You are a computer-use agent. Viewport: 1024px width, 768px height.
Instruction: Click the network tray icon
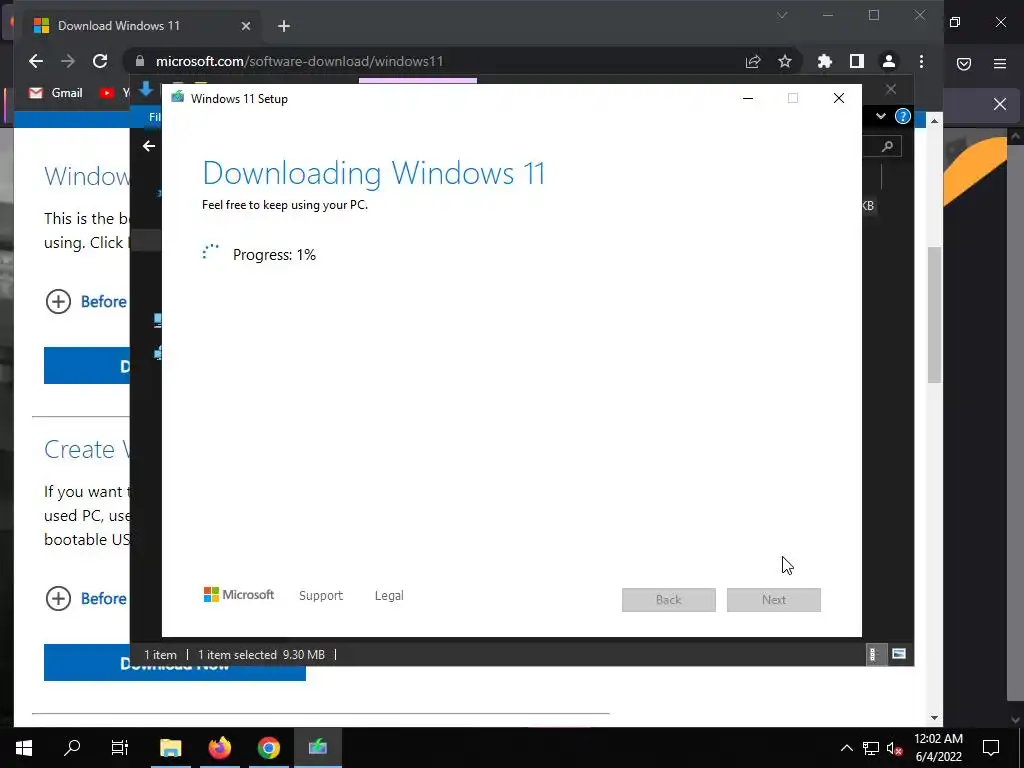pyautogui.click(x=871, y=748)
